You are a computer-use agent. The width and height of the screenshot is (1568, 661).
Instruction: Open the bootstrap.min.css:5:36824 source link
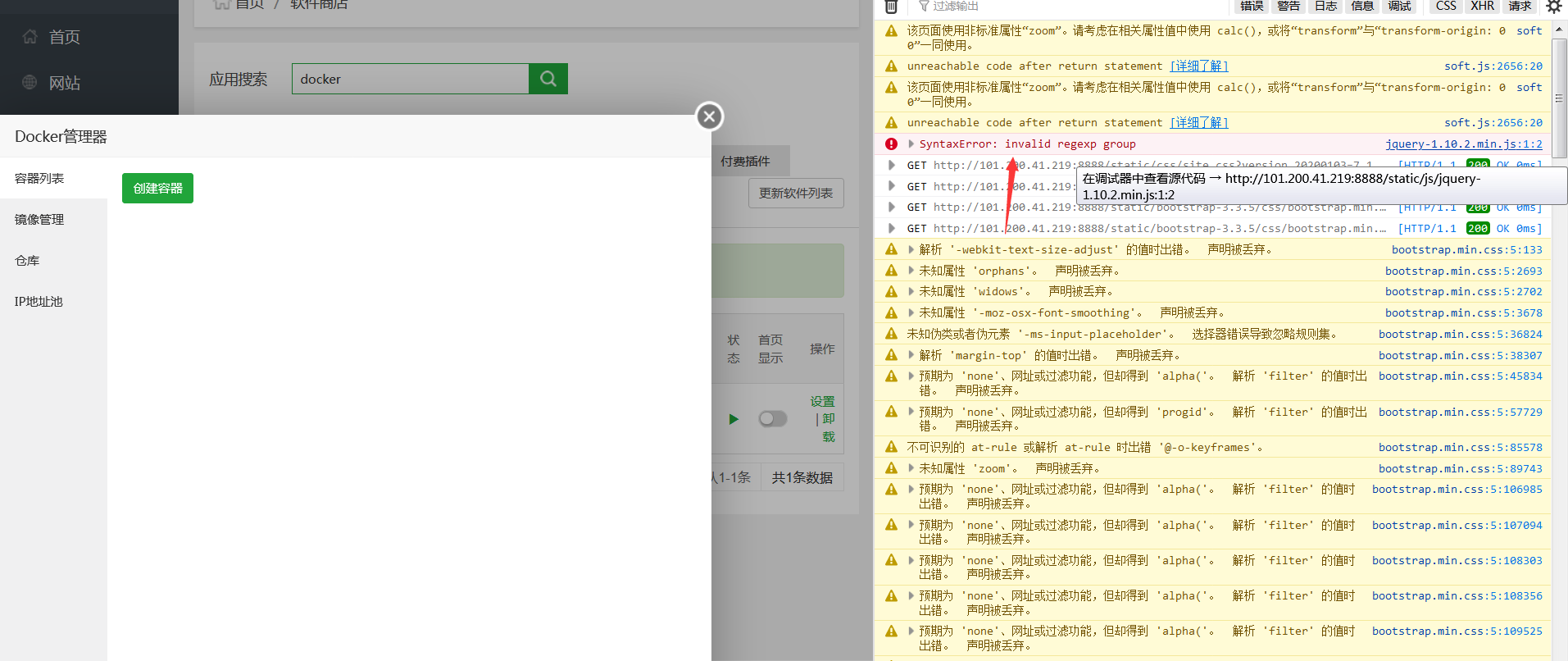point(1460,334)
